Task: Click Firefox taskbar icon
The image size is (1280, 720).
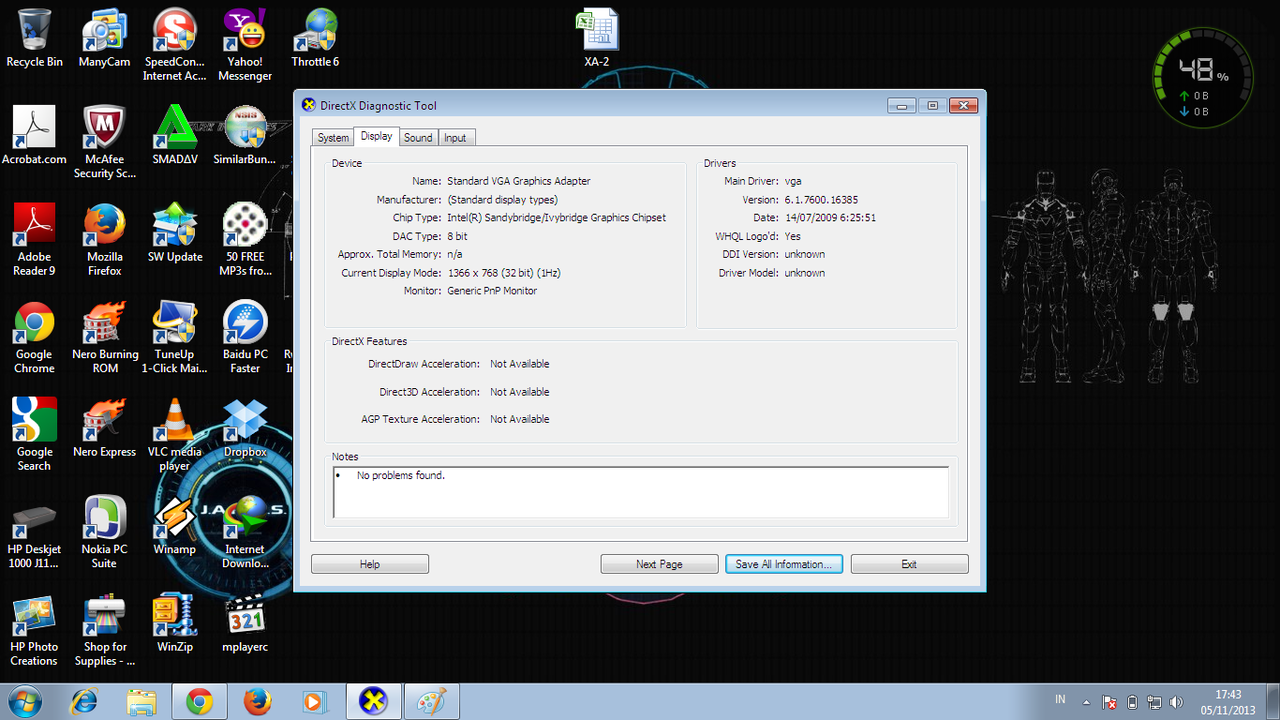Action: (257, 702)
